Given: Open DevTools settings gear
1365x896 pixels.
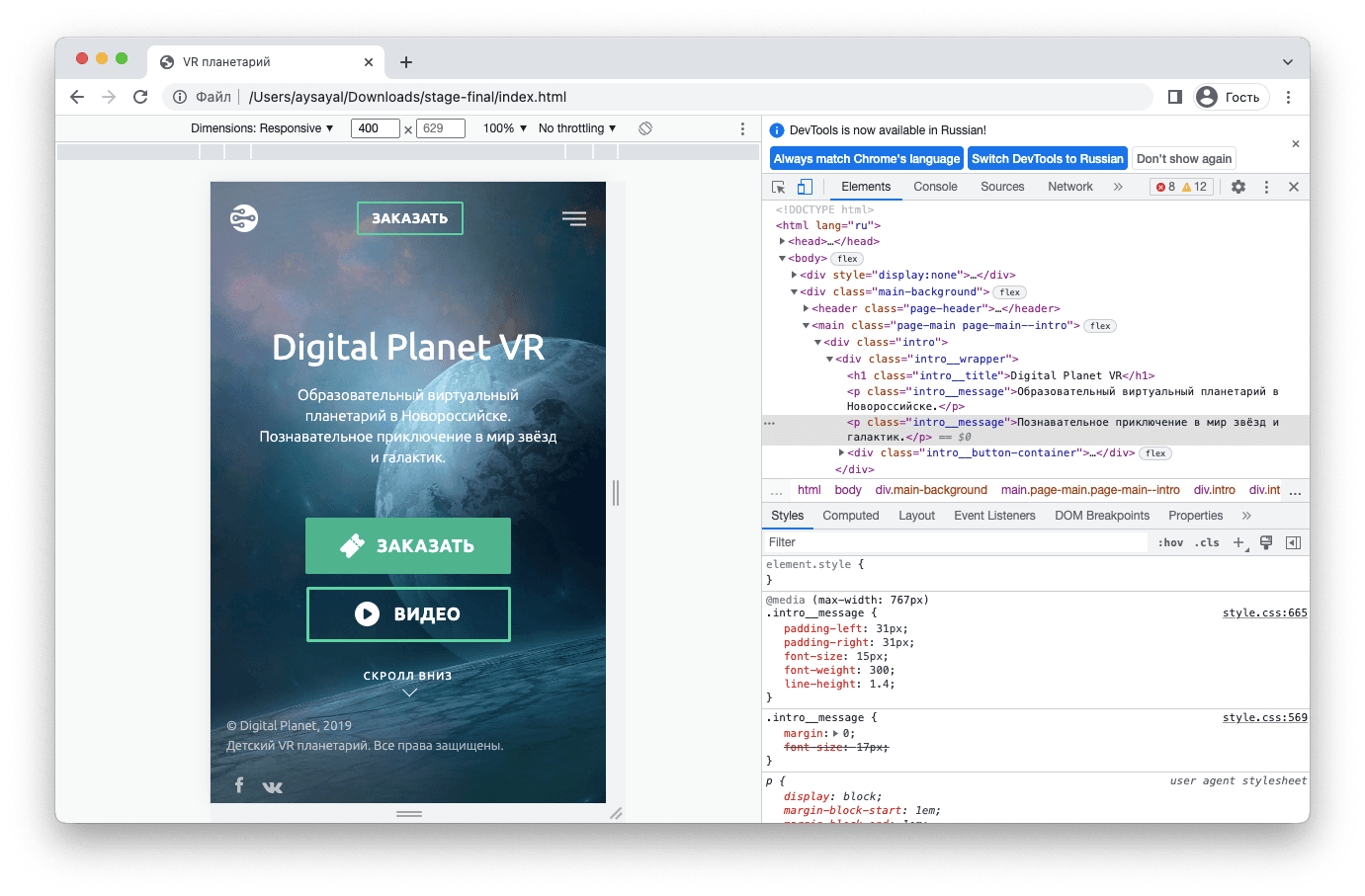Looking at the screenshot, I should coord(1238,187).
